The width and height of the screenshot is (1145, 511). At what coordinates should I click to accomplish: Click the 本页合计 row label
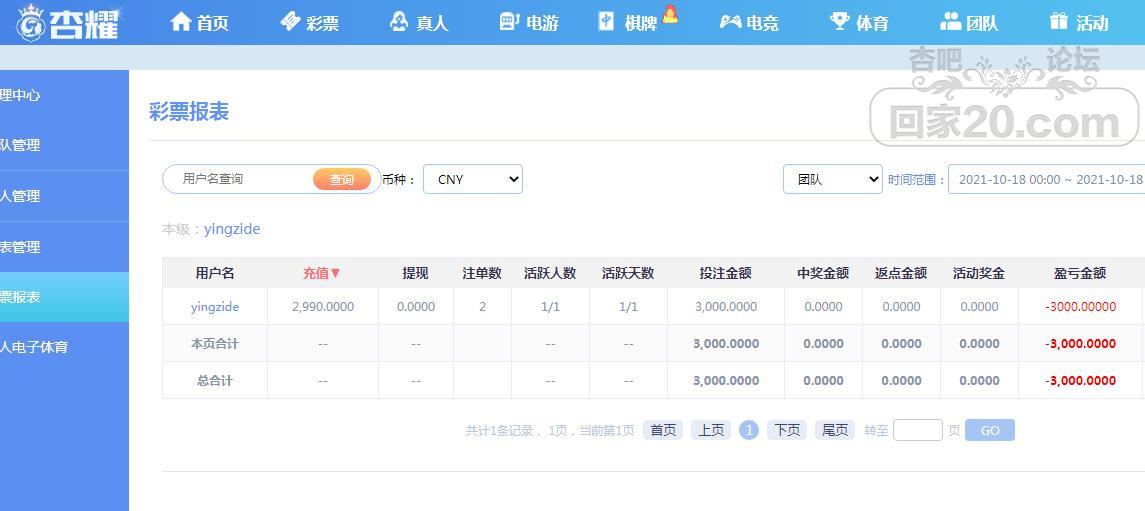coord(215,343)
